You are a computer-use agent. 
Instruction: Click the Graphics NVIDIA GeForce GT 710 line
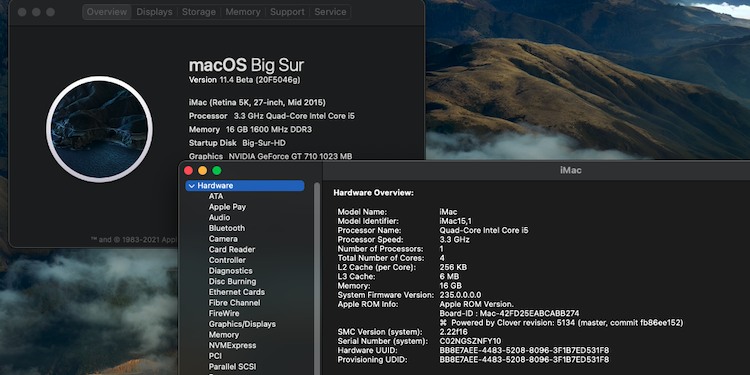pyautogui.click(x=270, y=156)
